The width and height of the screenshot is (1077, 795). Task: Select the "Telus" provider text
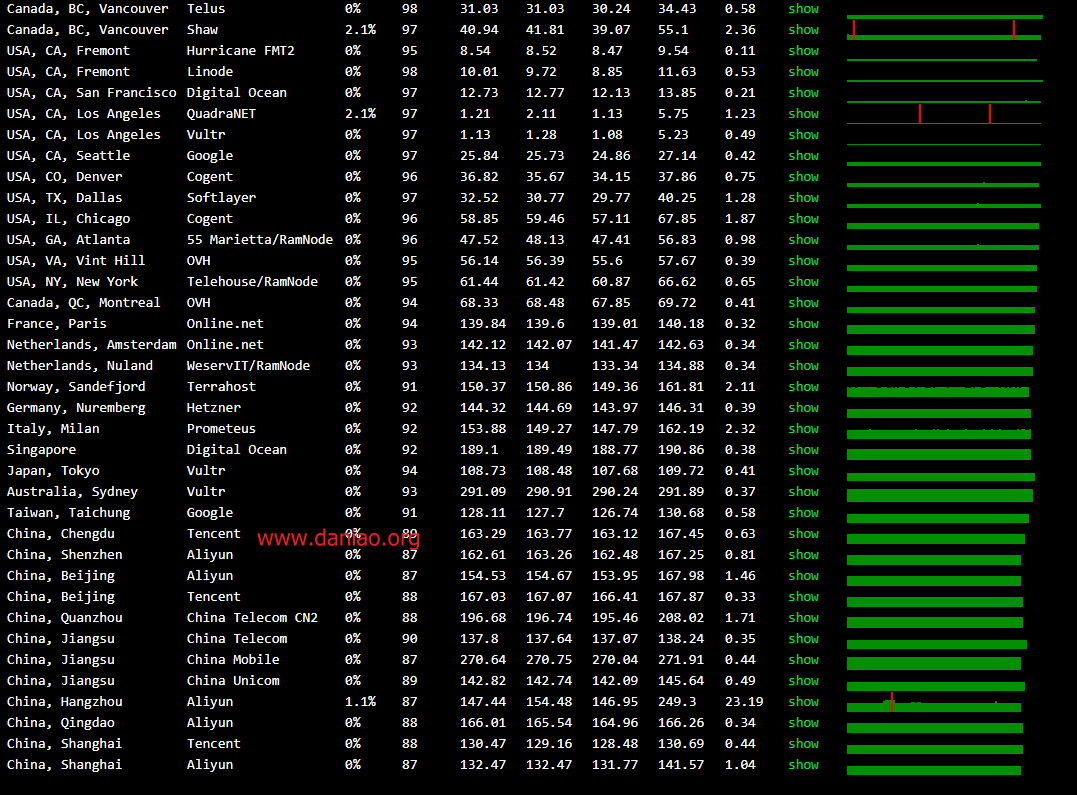pyautogui.click(x=206, y=9)
